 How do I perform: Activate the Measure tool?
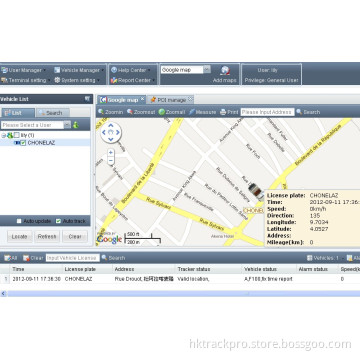tap(202, 112)
